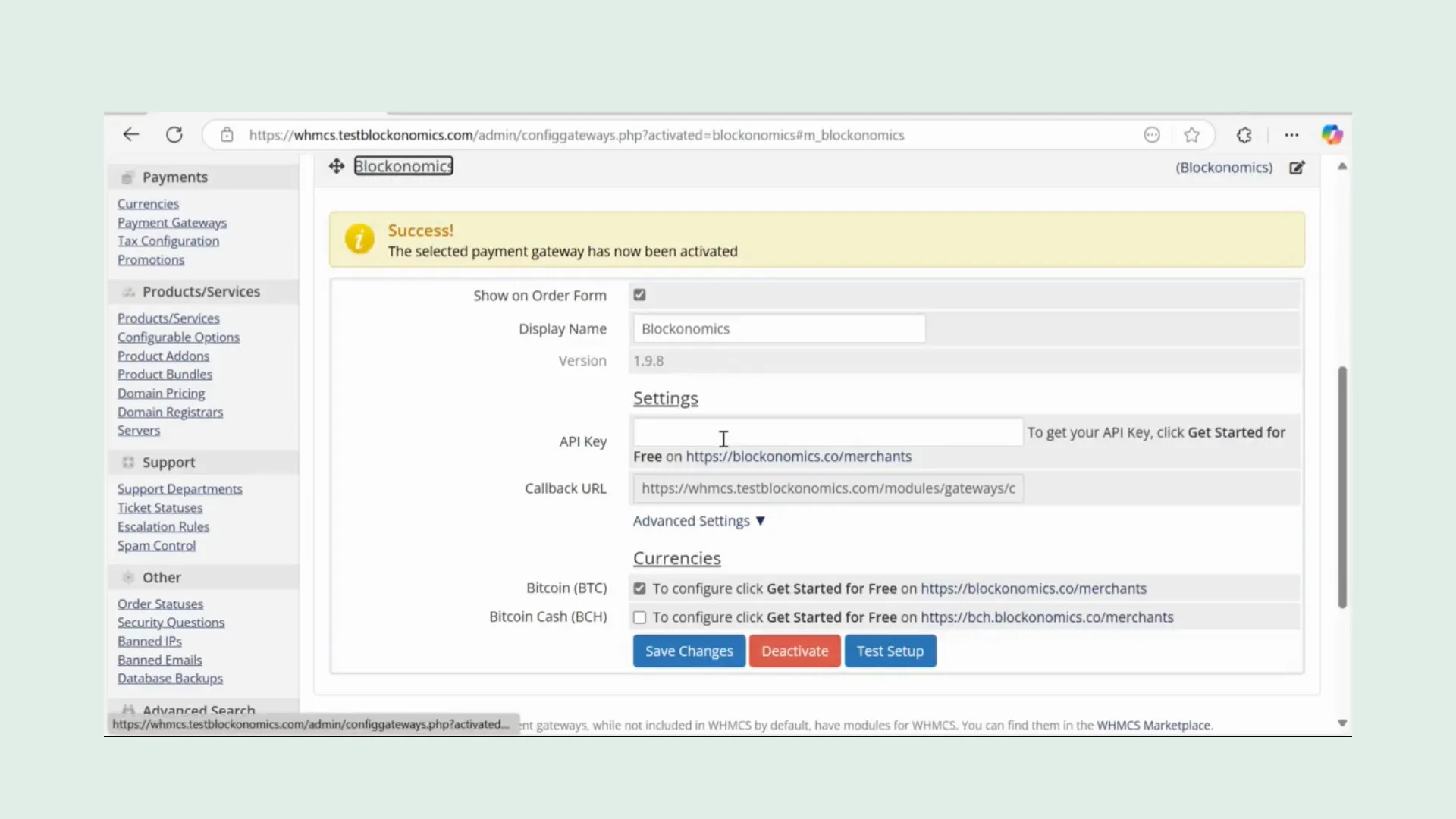
Task: Click the vertical scrollbar thumb
Action: (1342, 488)
